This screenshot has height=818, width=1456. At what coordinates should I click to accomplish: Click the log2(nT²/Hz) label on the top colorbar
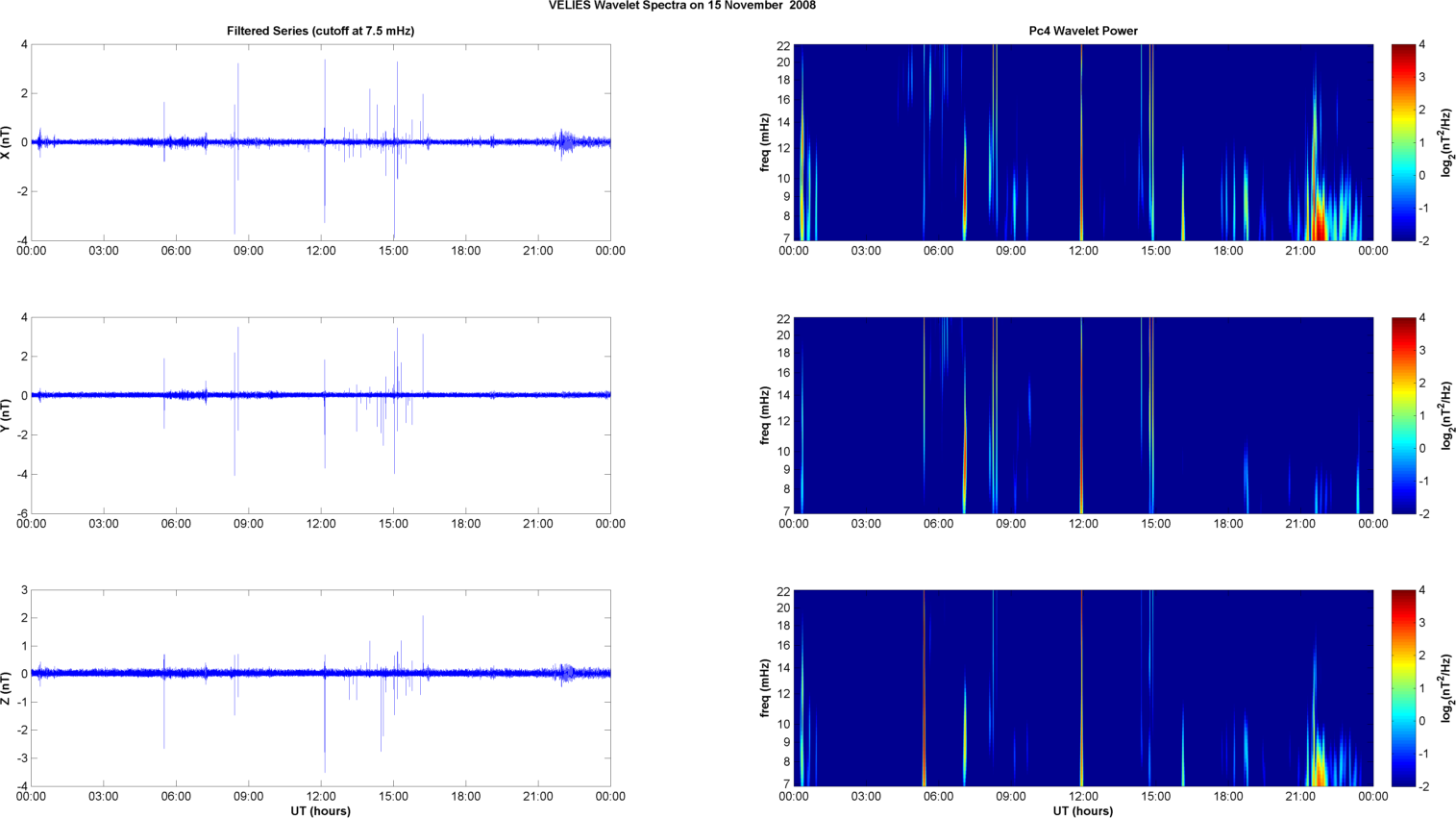(x=1446, y=142)
